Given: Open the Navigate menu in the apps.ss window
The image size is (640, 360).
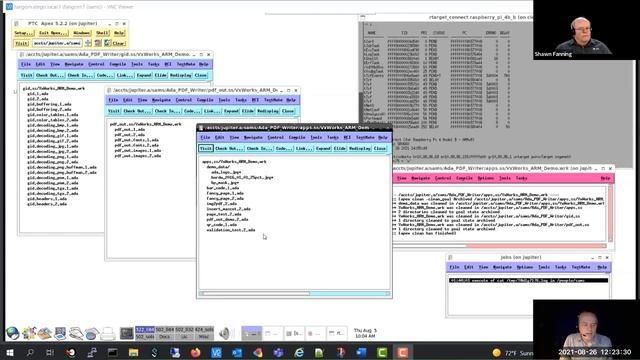Looking at the screenshot, I should [x=253, y=138].
